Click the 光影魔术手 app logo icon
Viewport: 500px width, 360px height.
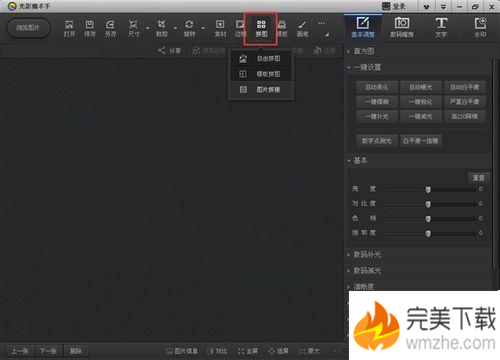(x=12, y=6)
